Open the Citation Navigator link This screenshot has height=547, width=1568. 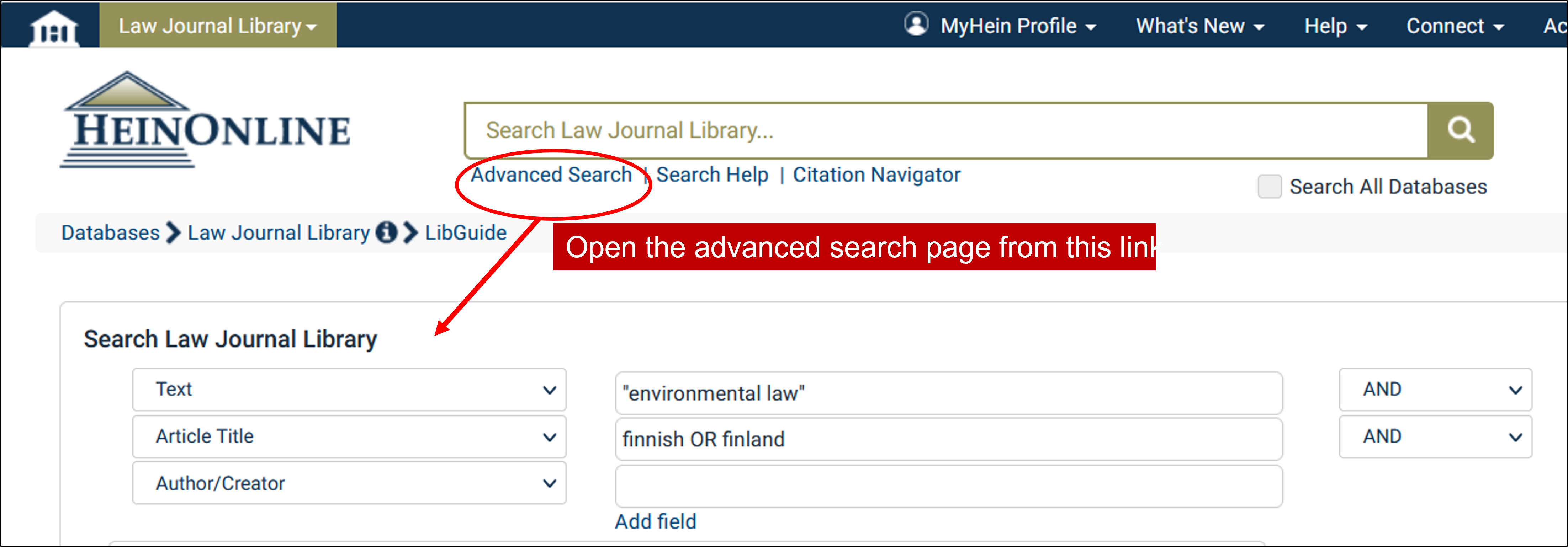pyautogui.click(x=876, y=175)
